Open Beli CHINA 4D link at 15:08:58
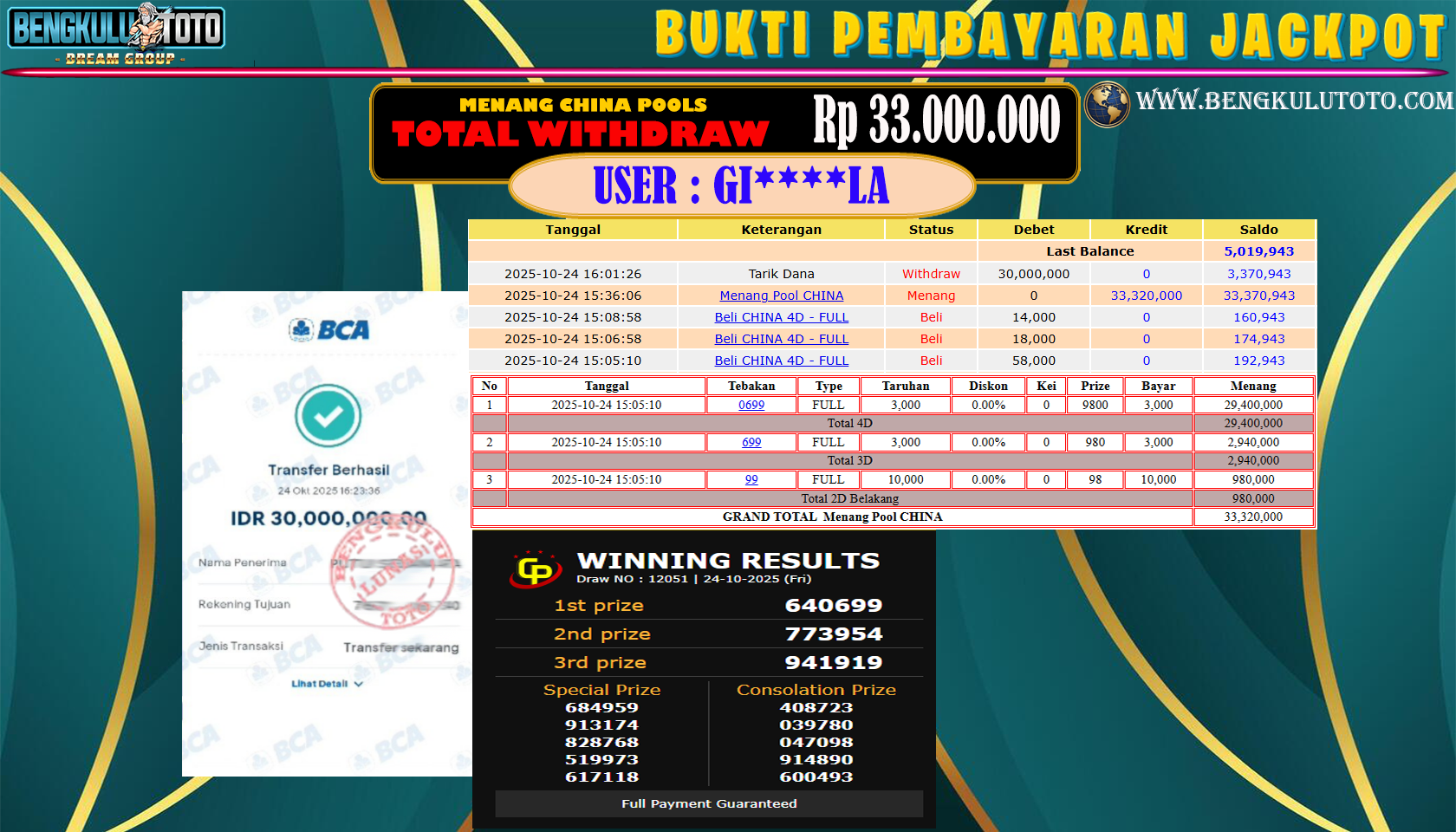 (781, 317)
